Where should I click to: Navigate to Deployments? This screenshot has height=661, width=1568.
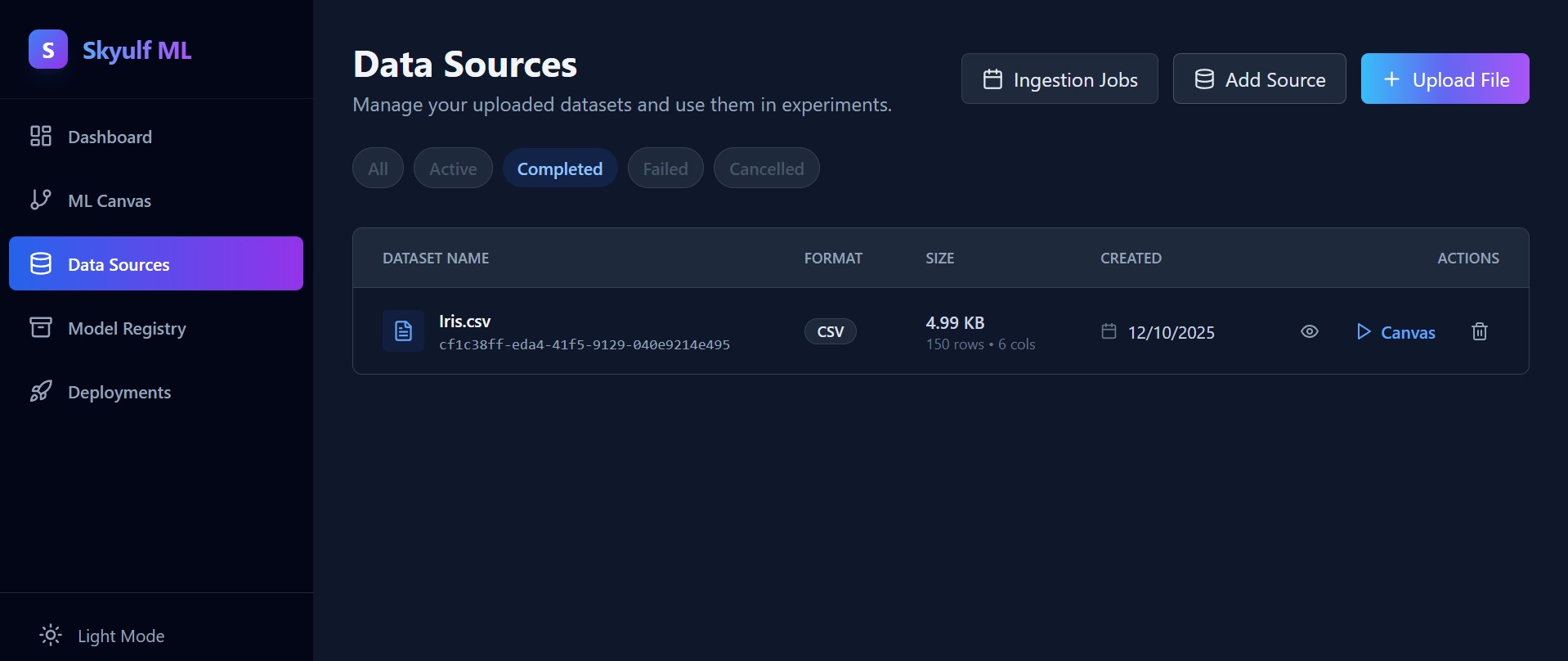(119, 392)
